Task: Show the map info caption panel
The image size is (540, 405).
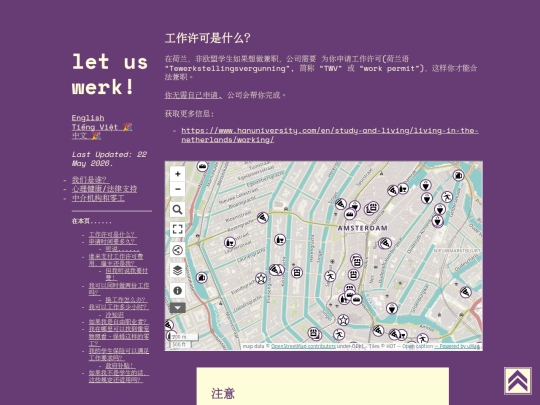Action: (177, 290)
